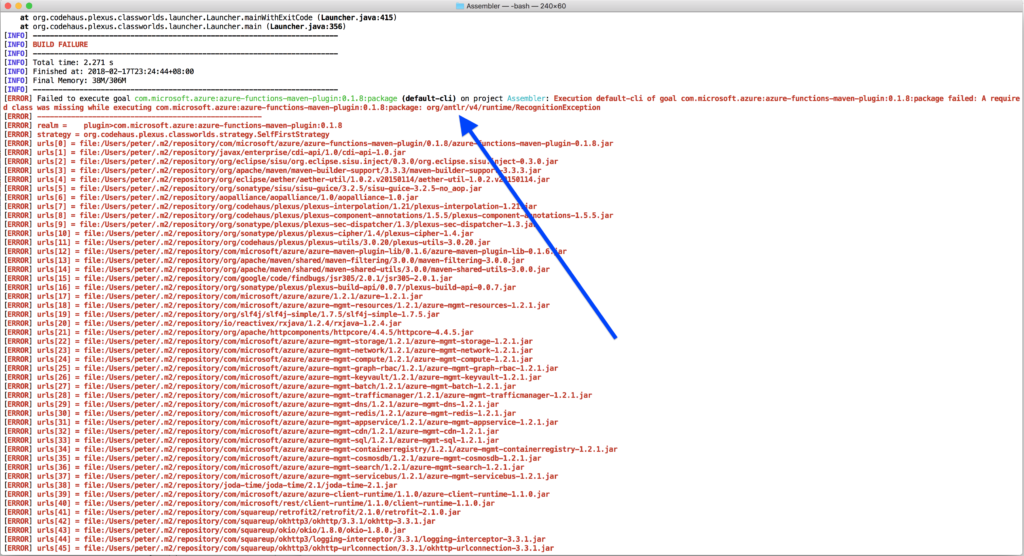The width and height of the screenshot is (1024, 556).
Task: Click the urls[2] org.eclipse.sisu.inject line
Action: coord(281,161)
